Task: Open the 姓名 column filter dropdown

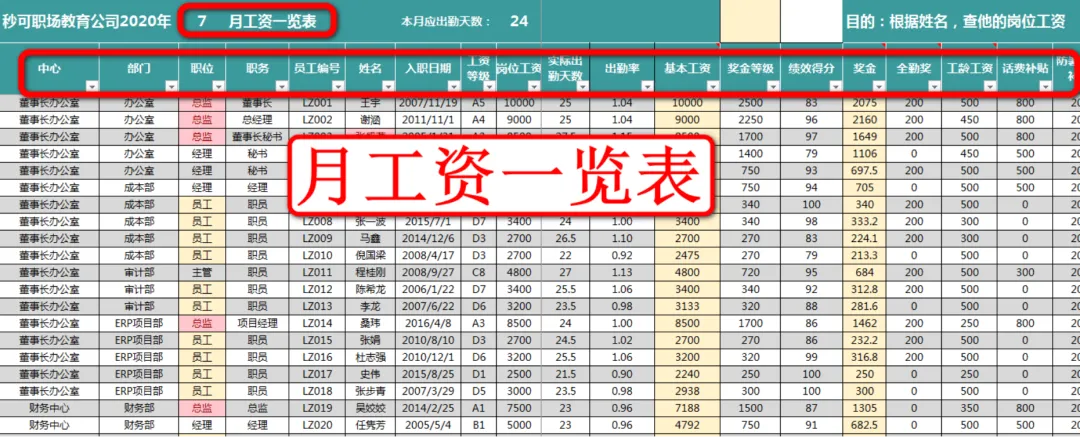Action: point(388,86)
